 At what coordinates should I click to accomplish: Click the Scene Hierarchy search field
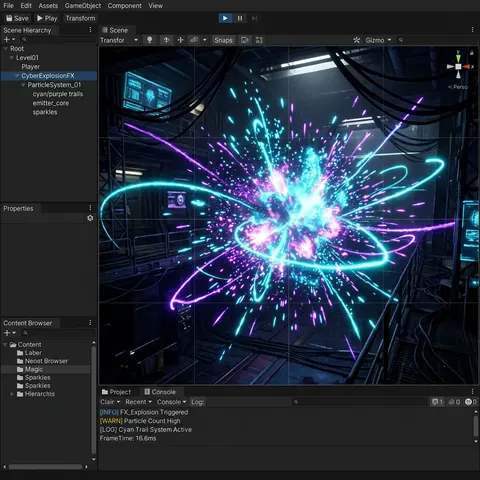[58, 39]
